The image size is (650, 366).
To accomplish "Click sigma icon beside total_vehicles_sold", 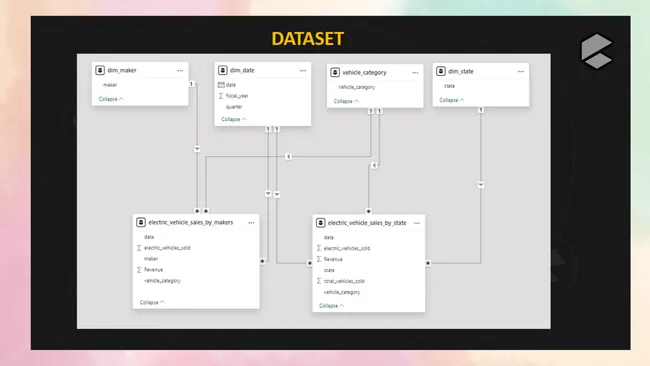I will (x=319, y=281).
